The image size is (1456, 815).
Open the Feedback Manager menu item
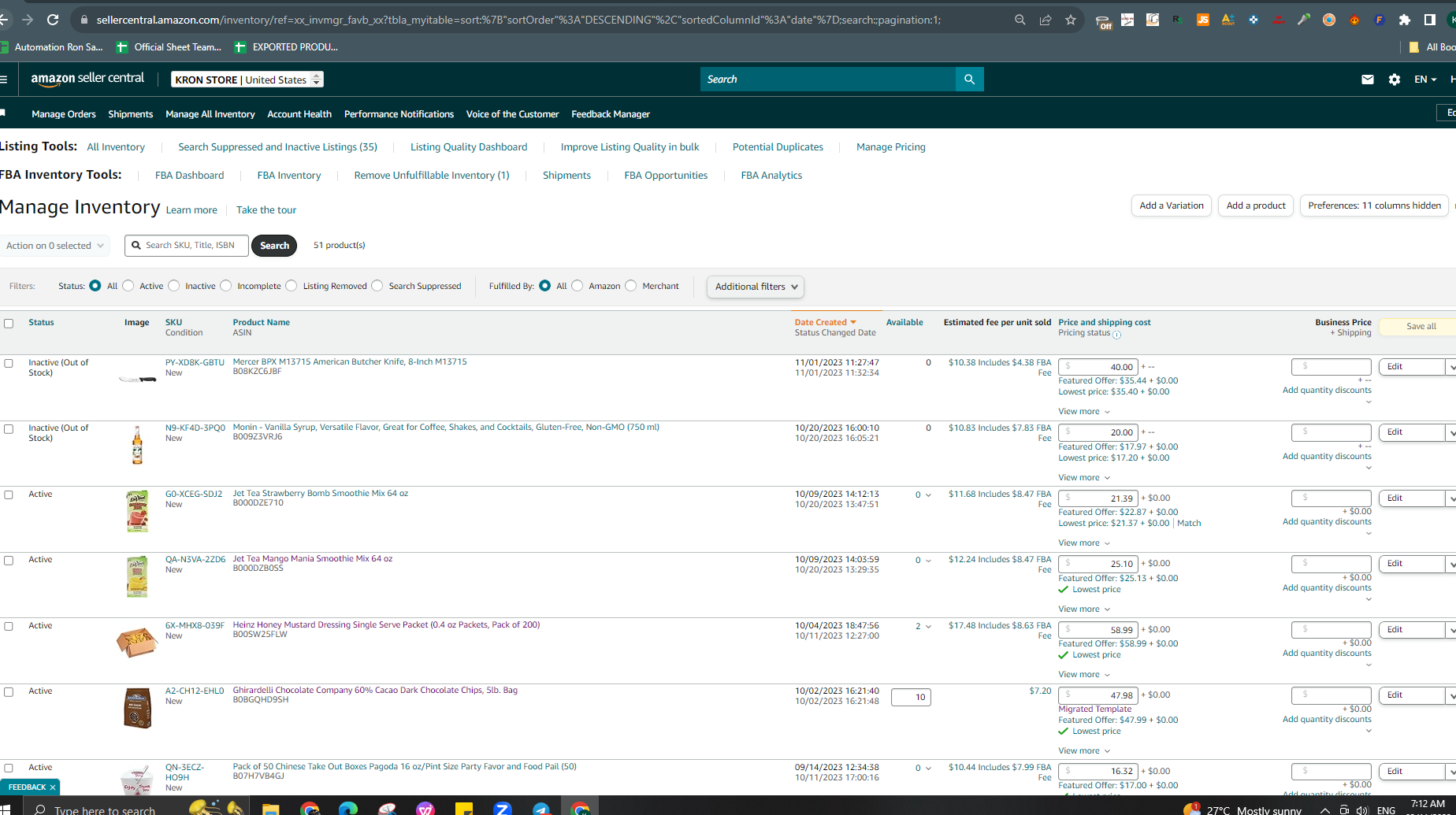coord(611,114)
